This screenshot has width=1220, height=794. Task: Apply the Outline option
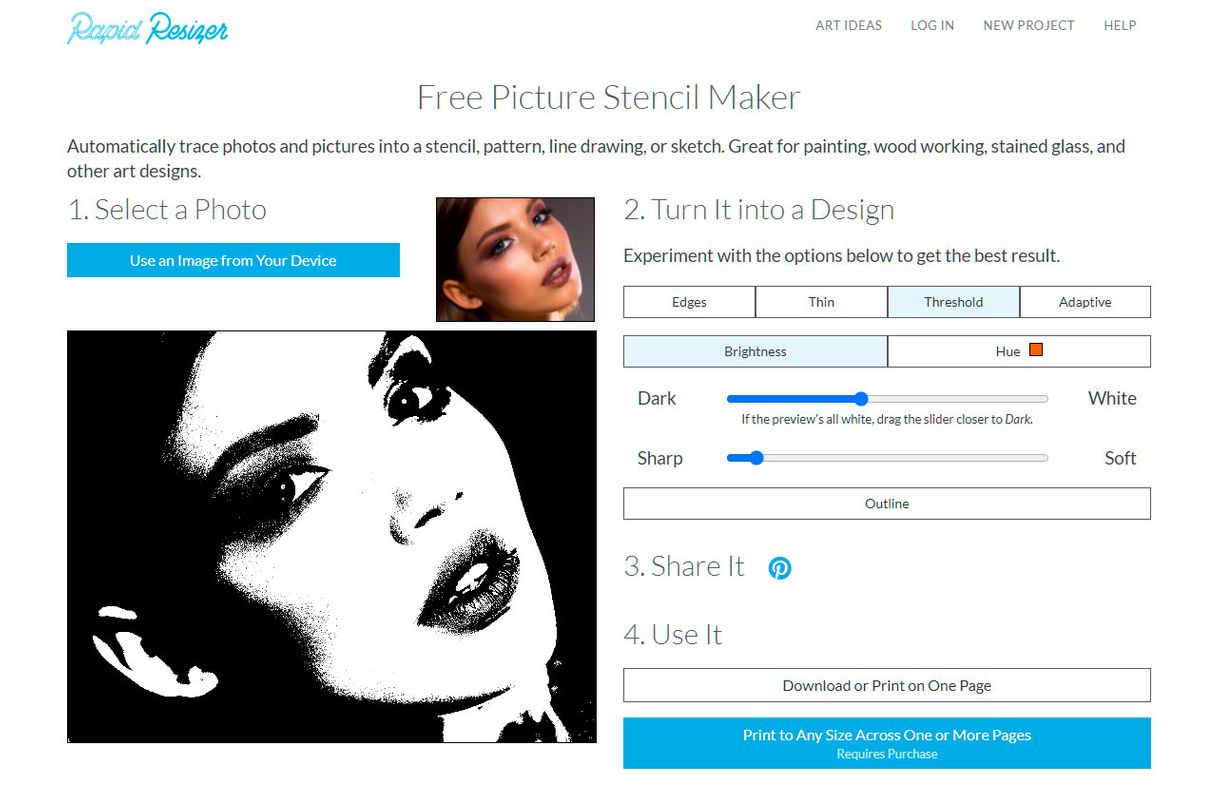886,503
